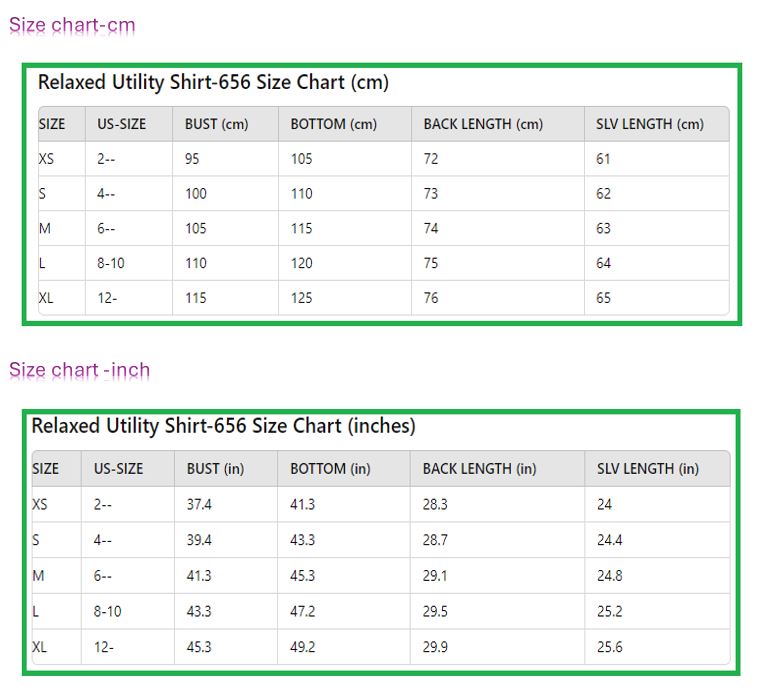Image resolution: width=761 pixels, height=698 pixels.
Task: Click the back length value 72
Action: 430,158
